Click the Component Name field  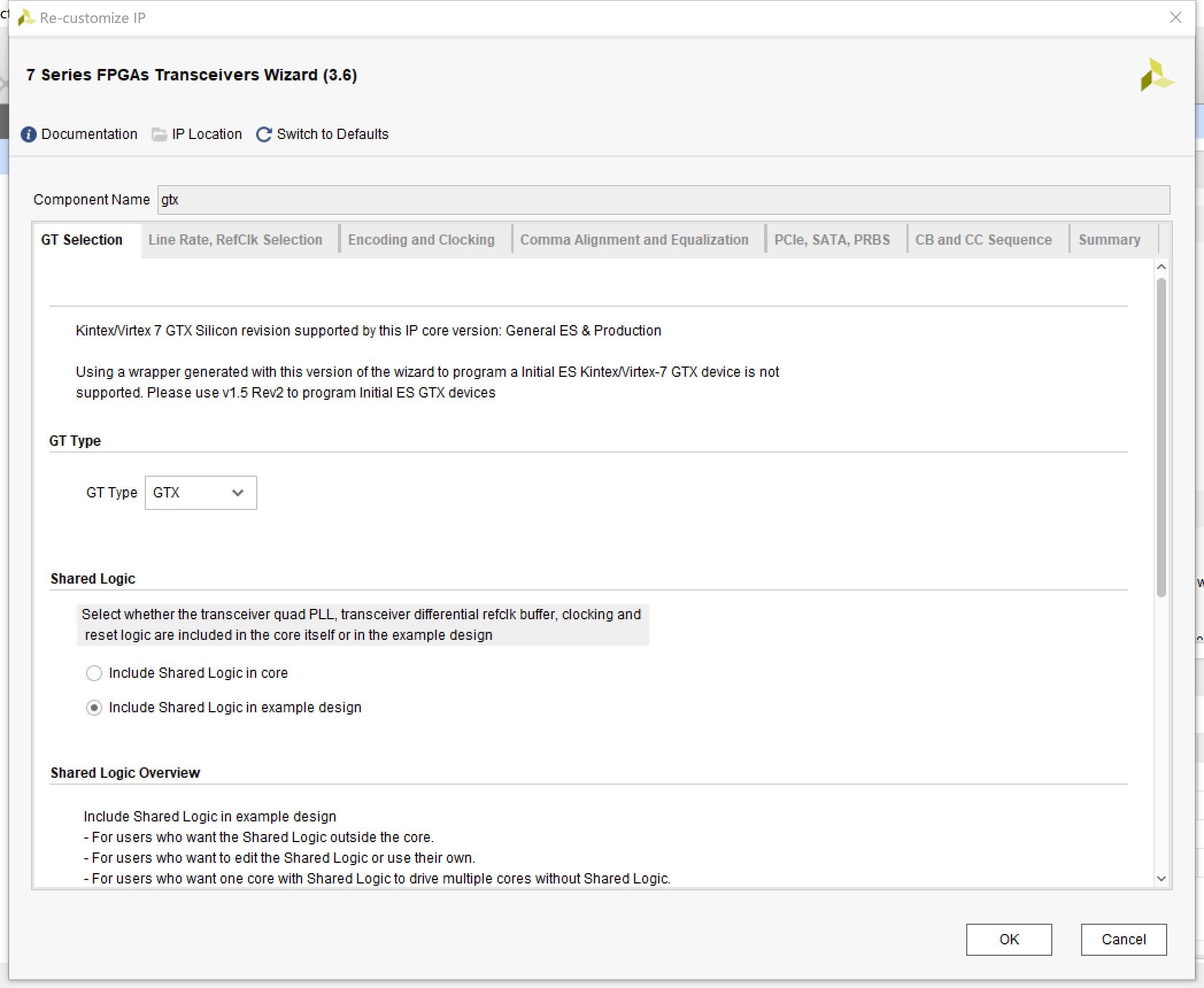tap(663, 200)
